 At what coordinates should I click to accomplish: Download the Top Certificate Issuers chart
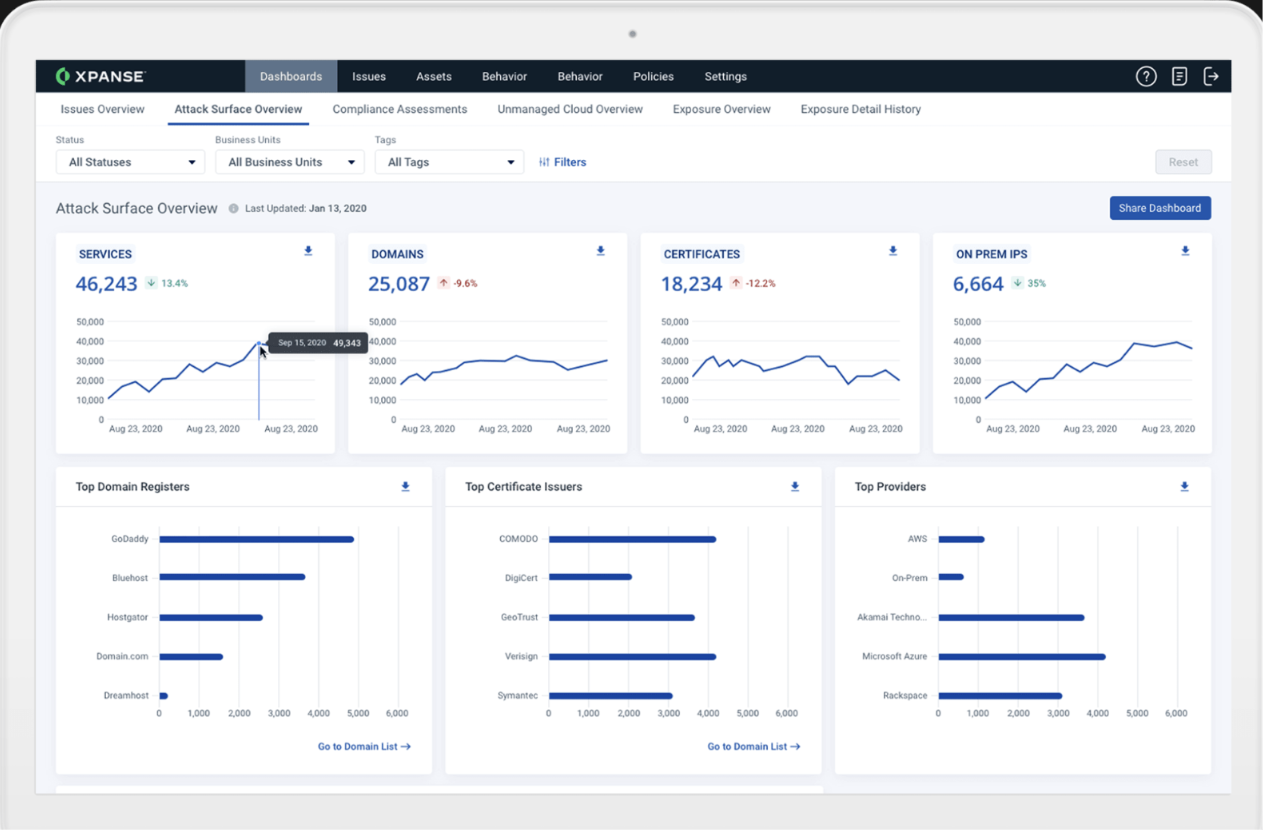point(795,487)
